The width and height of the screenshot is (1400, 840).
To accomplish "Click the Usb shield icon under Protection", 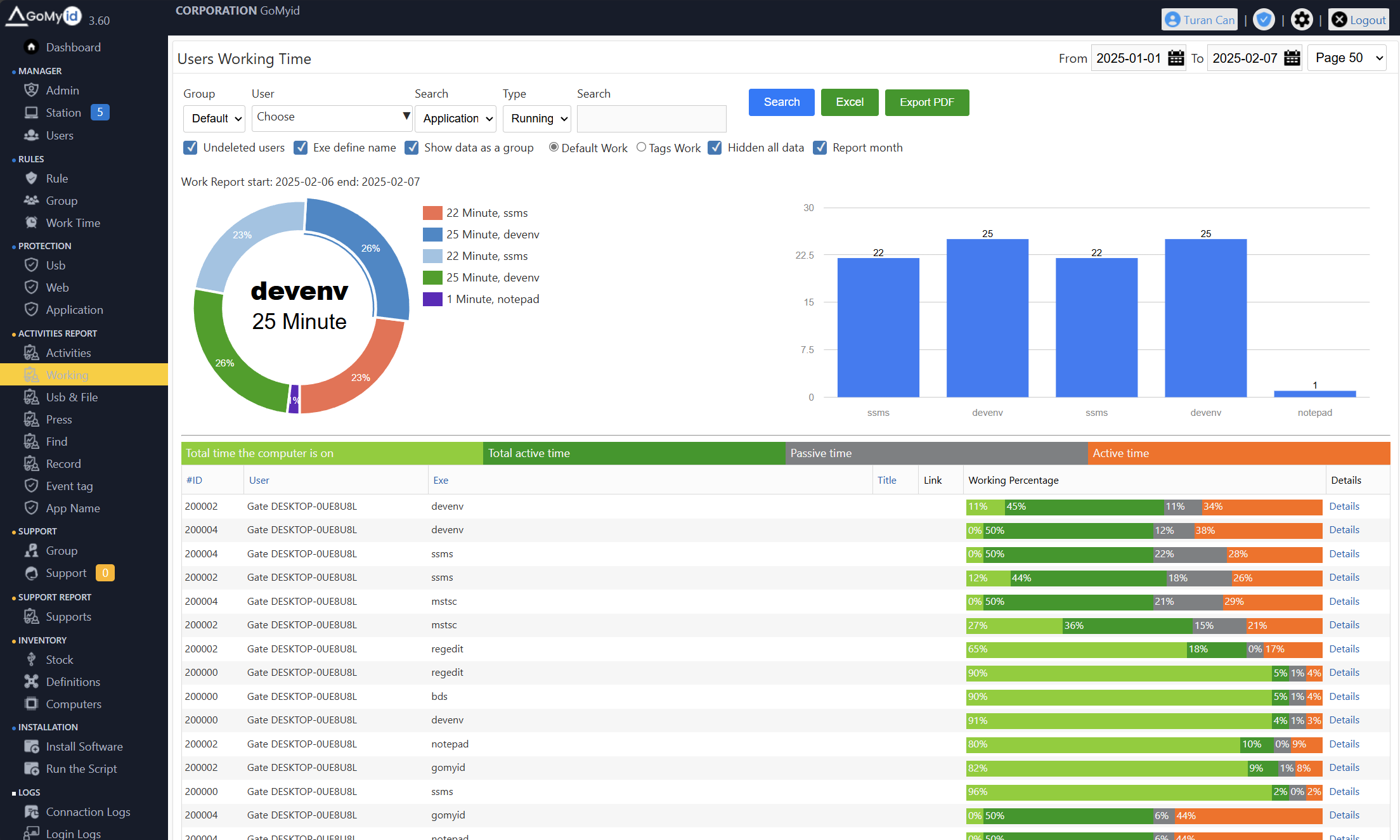I will [31, 265].
